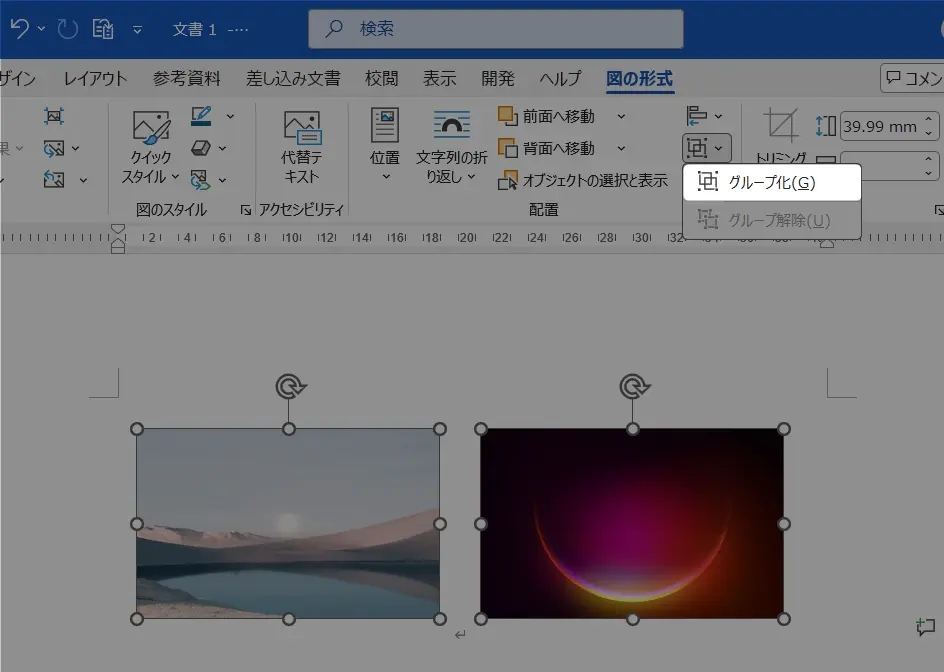Choose Group (グループ化) from the menu

(772, 182)
